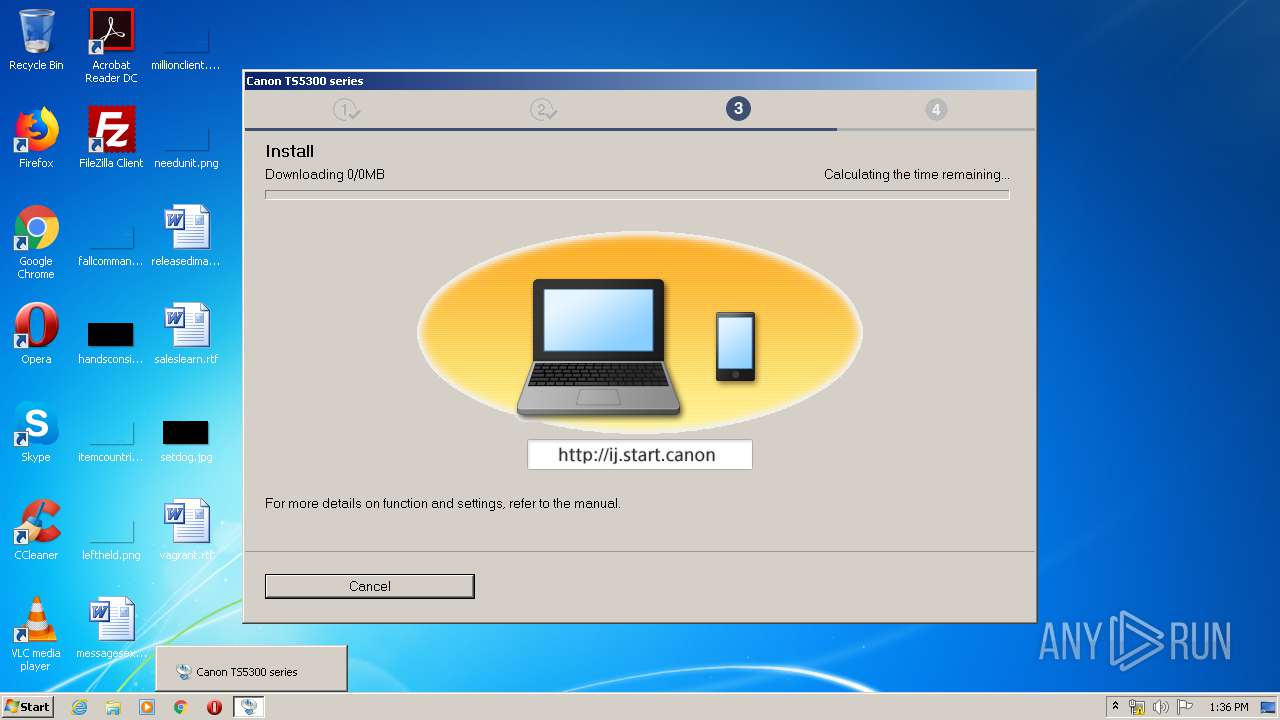Click the Install heading text
The image size is (1280, 720).
(x=290, y=151)
